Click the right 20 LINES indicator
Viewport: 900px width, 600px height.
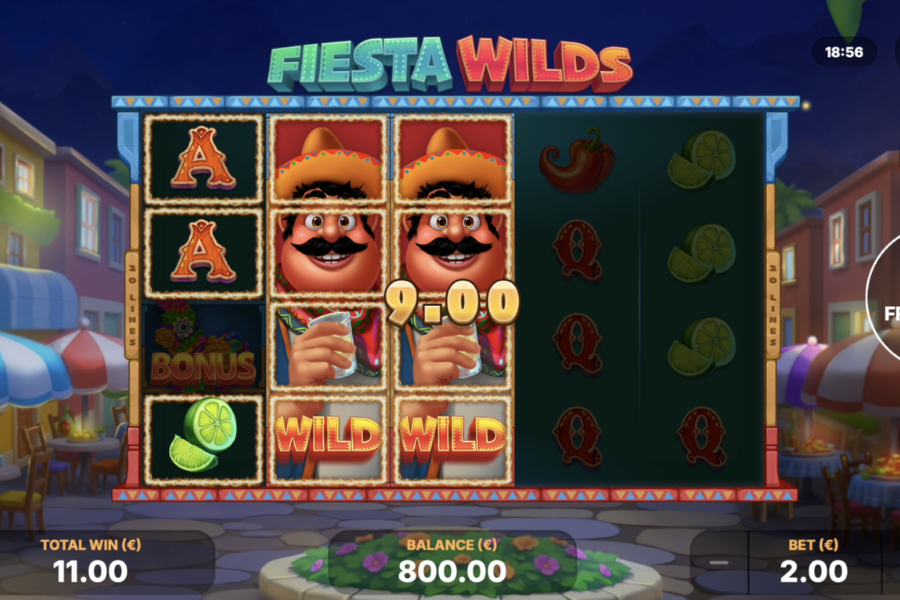pyautogui.click(x=772, y=305)
